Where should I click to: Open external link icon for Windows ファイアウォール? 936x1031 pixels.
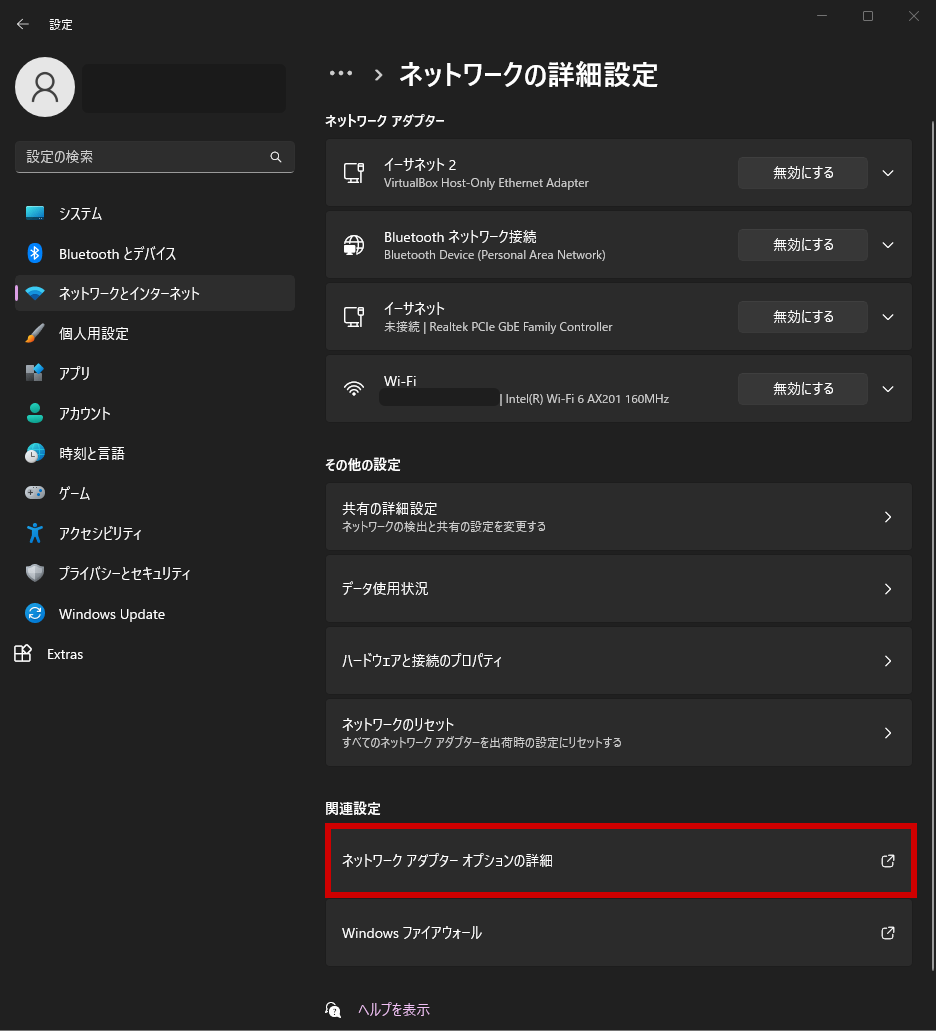pos(887,933)
